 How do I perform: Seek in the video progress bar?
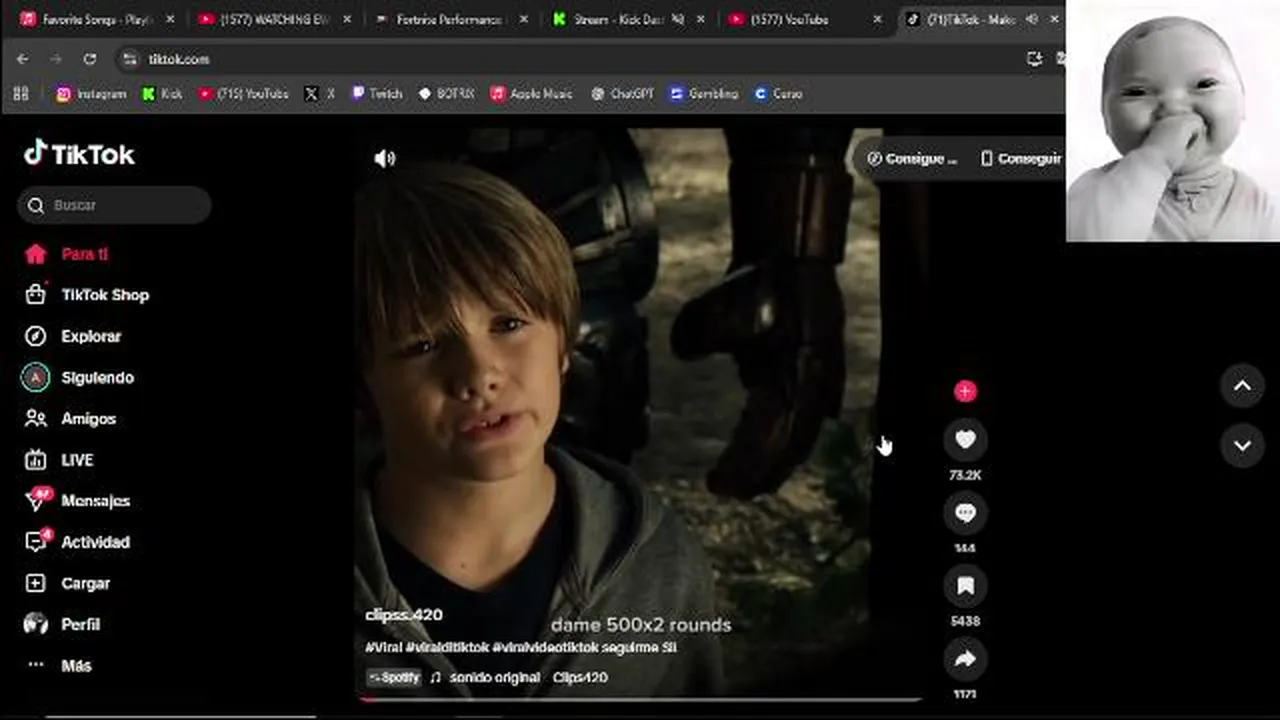[x=640, y=699]
